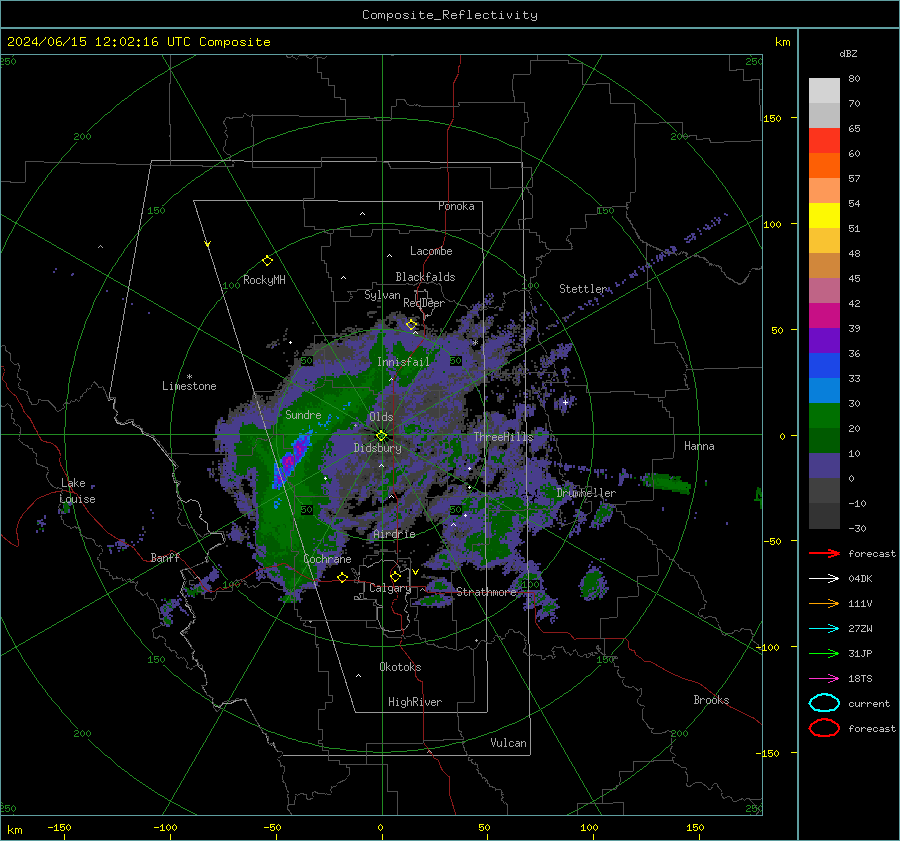Click the Lake Louise label

pos(77,491)
